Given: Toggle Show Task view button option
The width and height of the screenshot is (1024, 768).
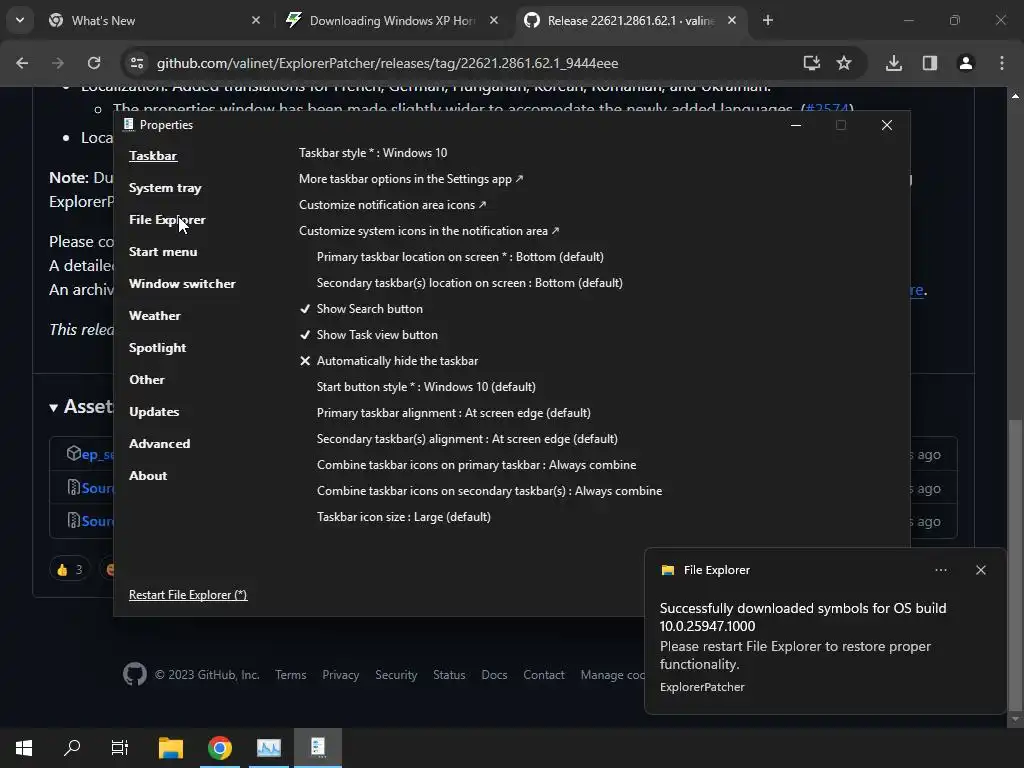Looking at the screenshot, I should [x=369, y=335].
